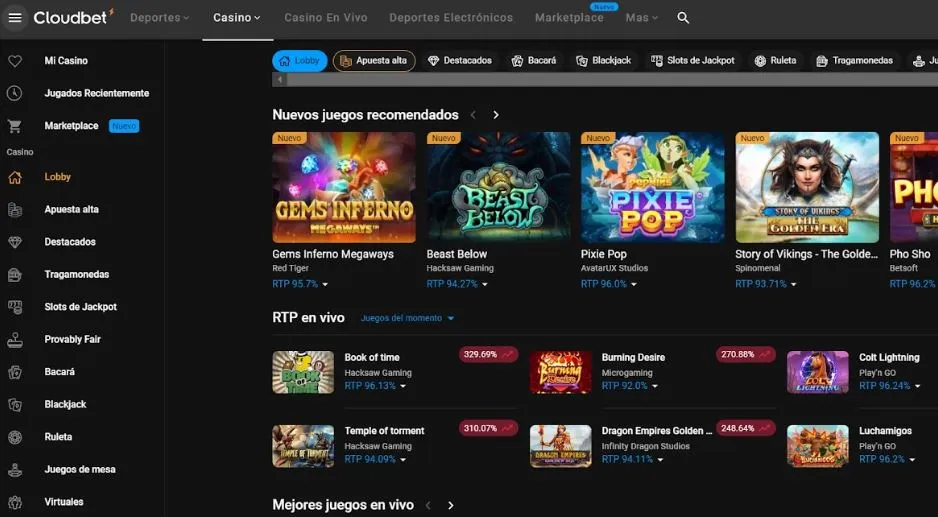Open the Juegos del momento dropdown
The height and width of the screenshot is (517, 938).
[x=407, y=318]
